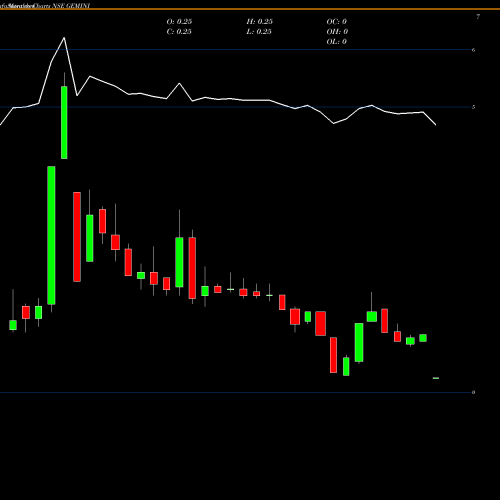Viewport: 500px width, 500px height.
Task: Click the 'NSE GEMINI' chart title
Action: [71, 6]
